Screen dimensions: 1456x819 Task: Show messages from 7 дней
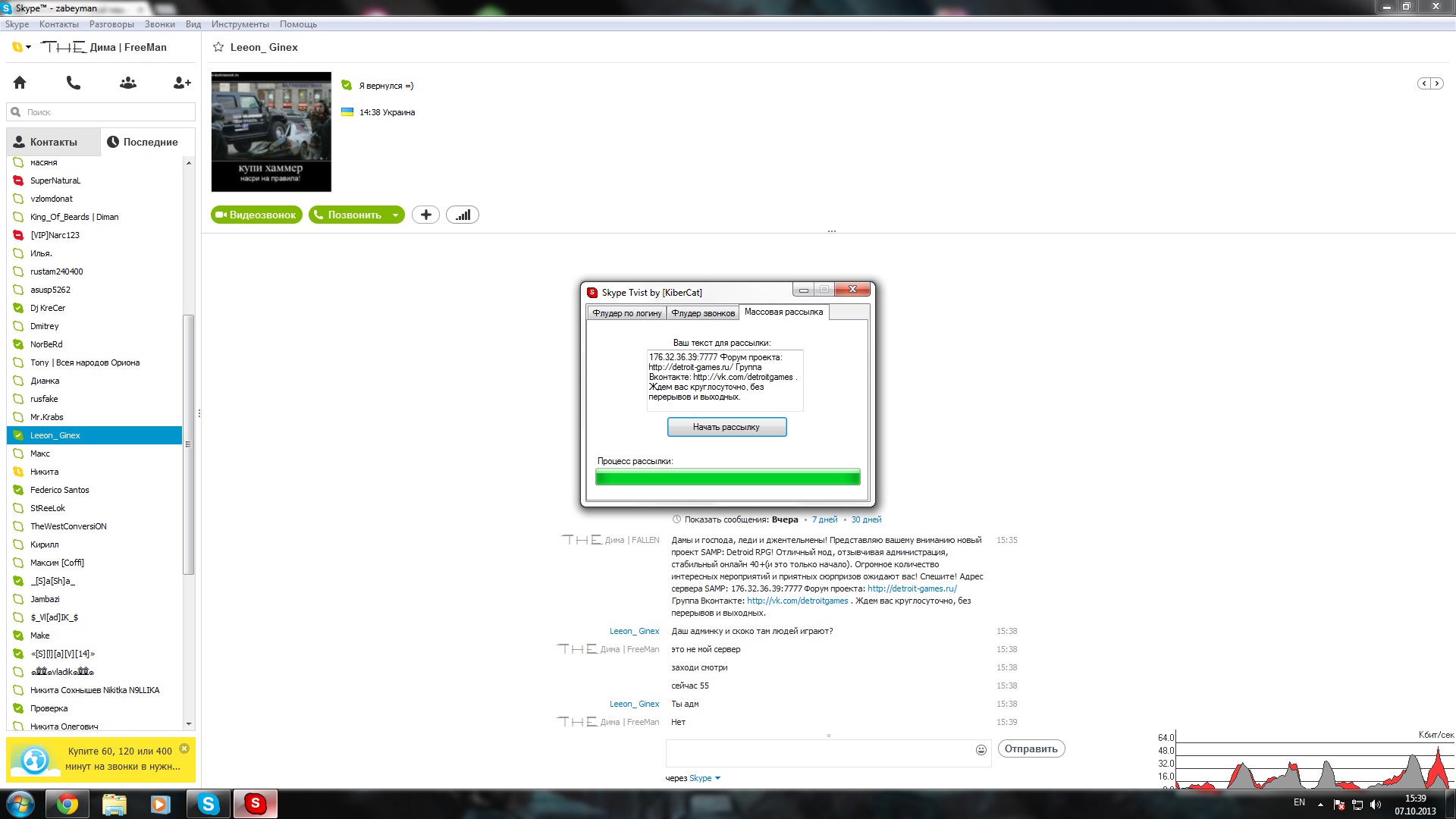pos(824,519)
